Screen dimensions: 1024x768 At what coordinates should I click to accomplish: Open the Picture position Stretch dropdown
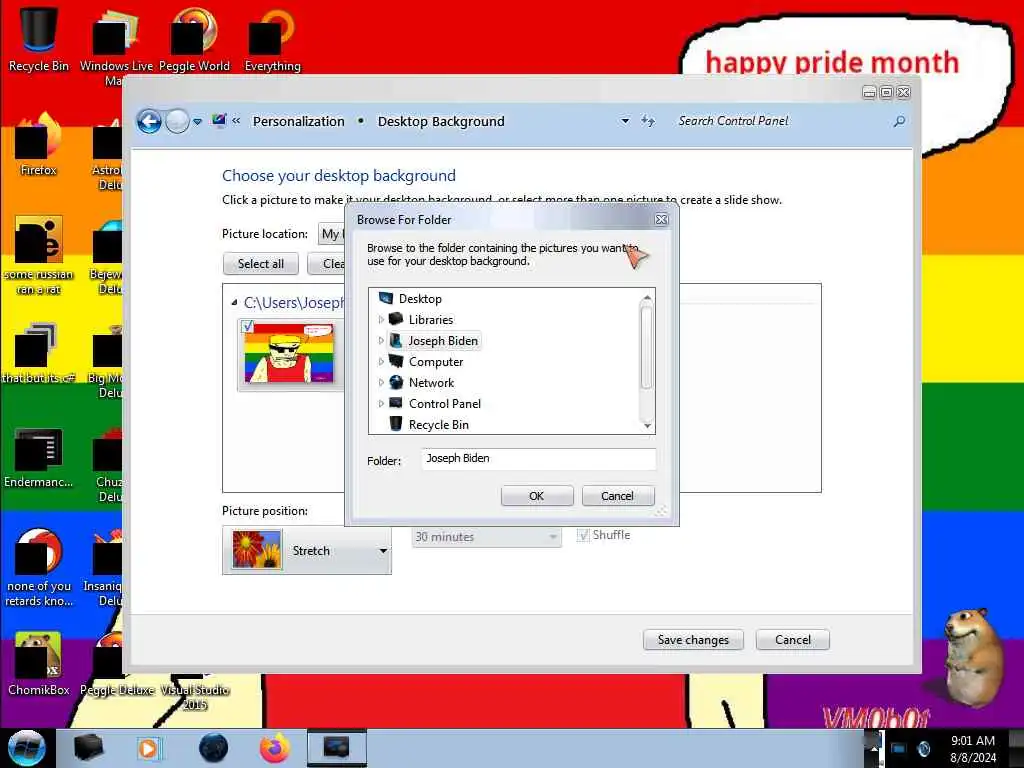[307, 551]
